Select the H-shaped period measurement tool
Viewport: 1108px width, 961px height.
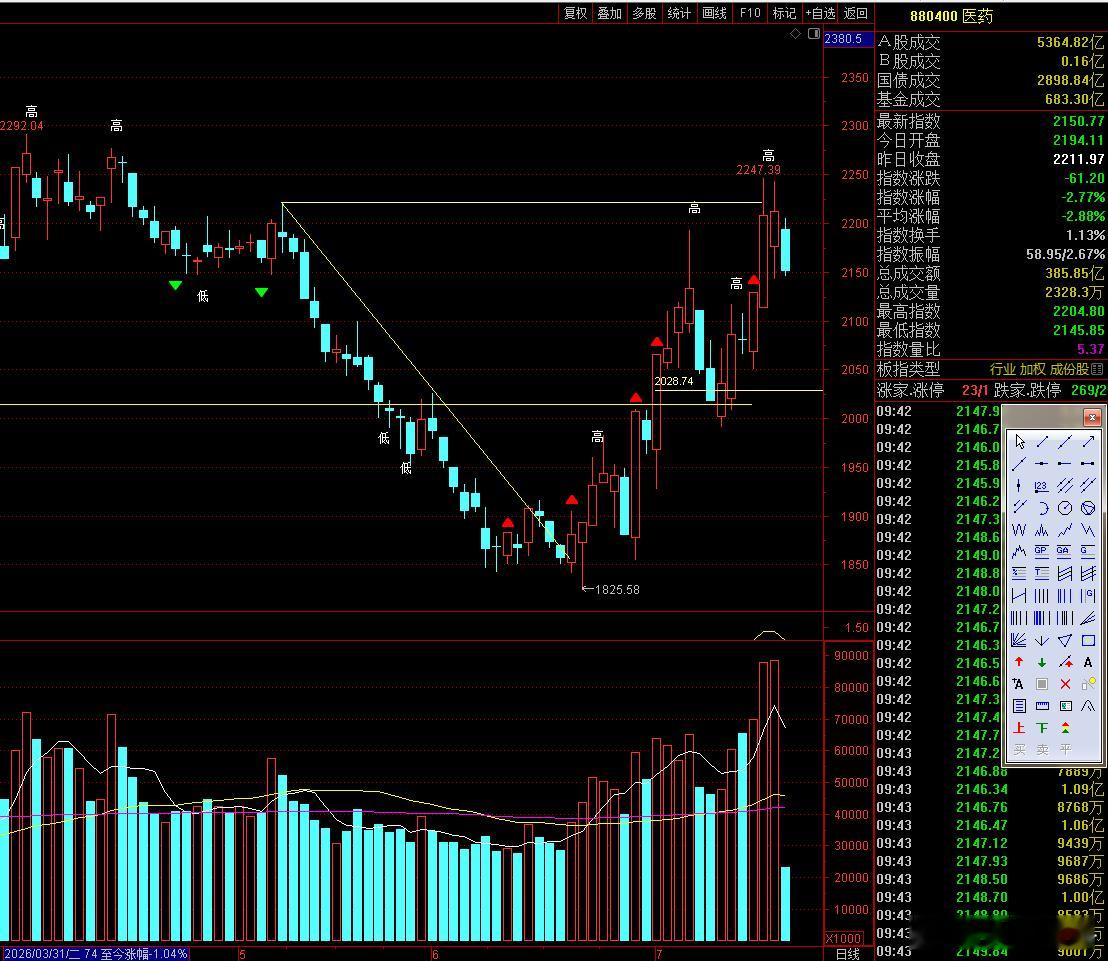pos(1019,596)
